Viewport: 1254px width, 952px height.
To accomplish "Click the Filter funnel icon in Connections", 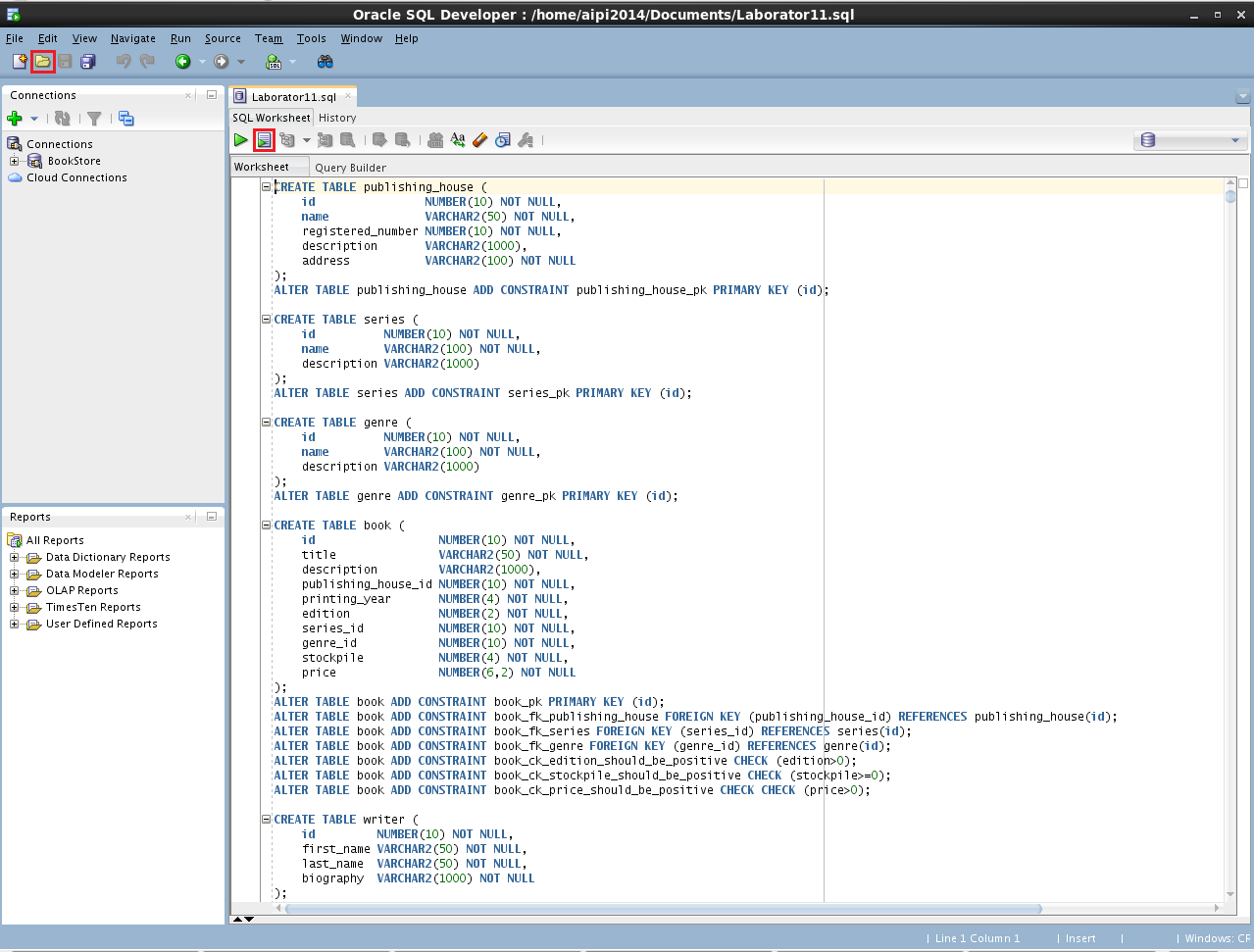I will pos(94,119).
